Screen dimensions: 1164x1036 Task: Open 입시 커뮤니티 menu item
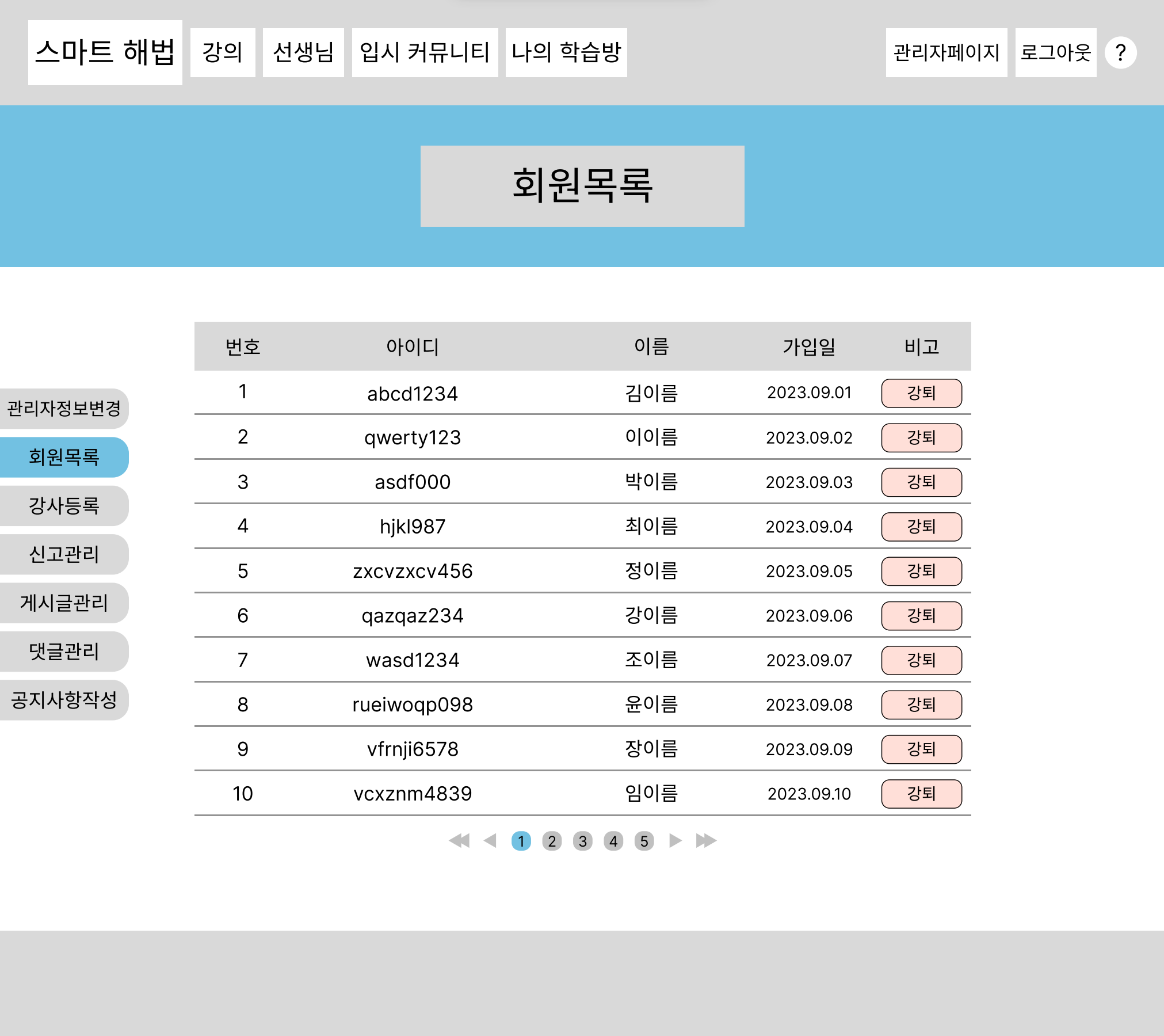coord(425,52)
